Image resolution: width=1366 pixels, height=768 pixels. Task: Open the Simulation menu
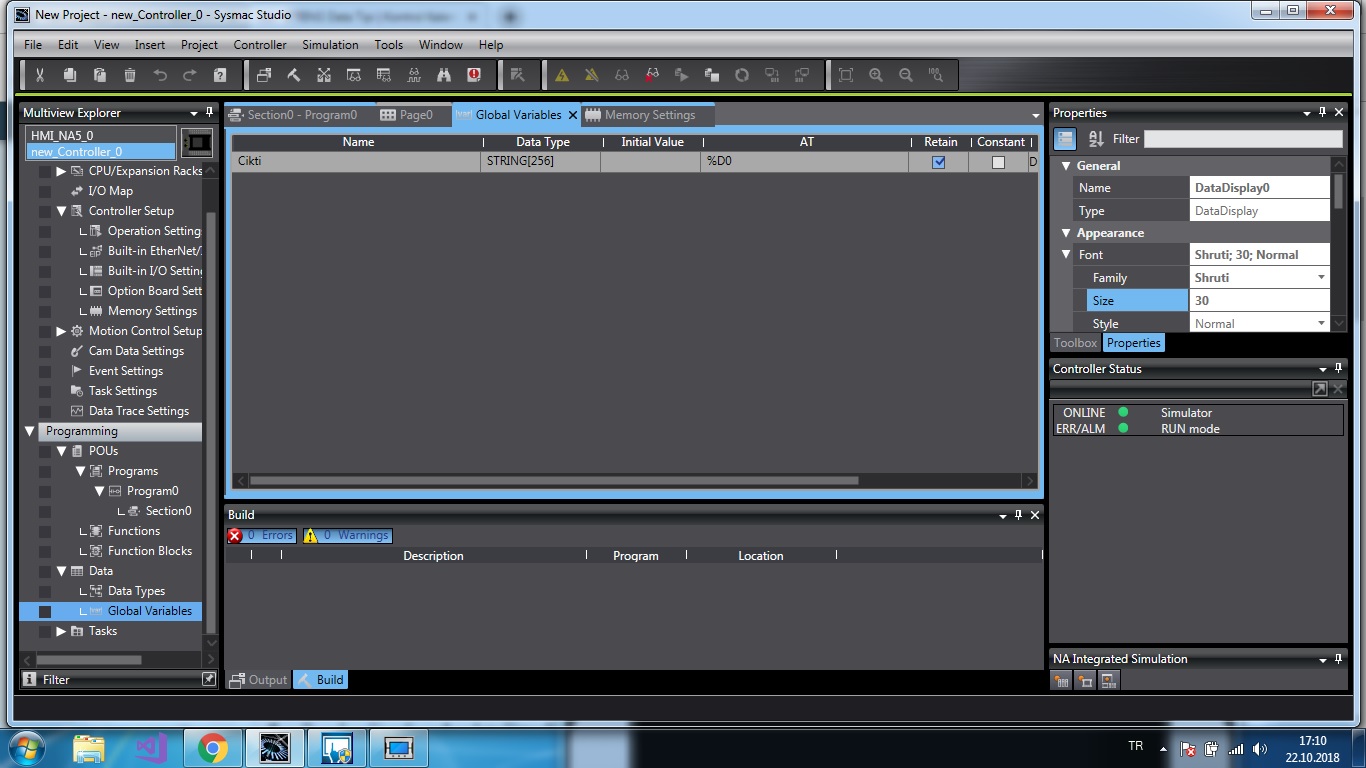click(x=330, y=45)
